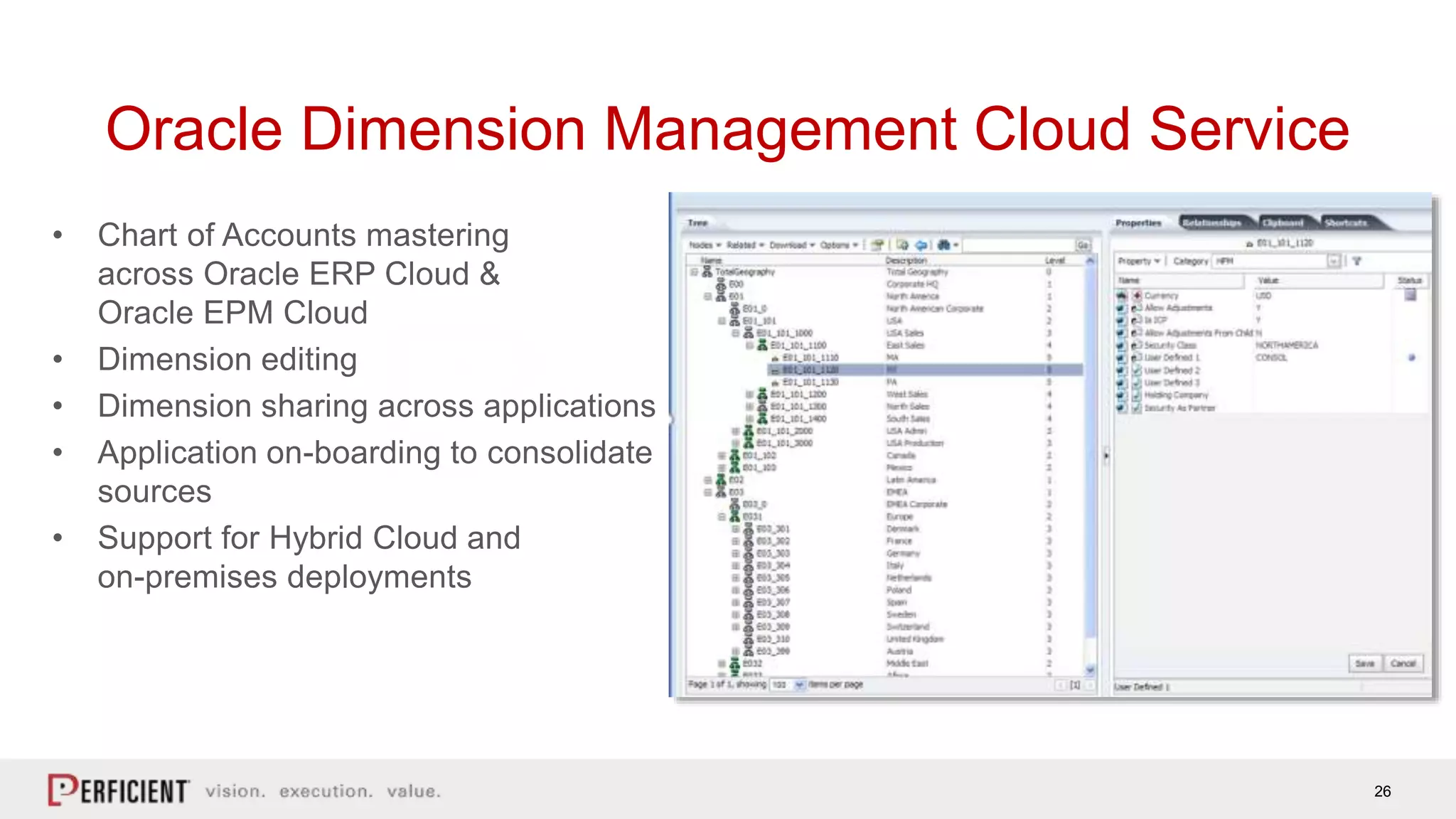Select the highlighted E01_101_1120 row

(x=925, y=370)
